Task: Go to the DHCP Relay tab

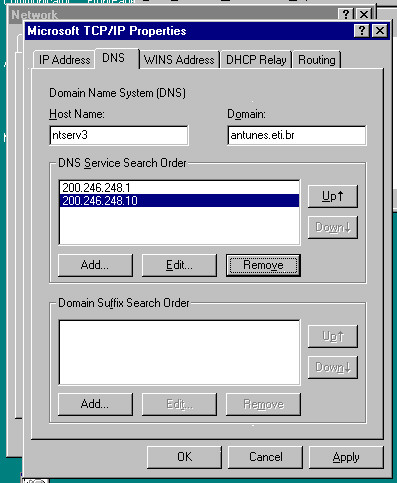Action: [x=256, y=60]
